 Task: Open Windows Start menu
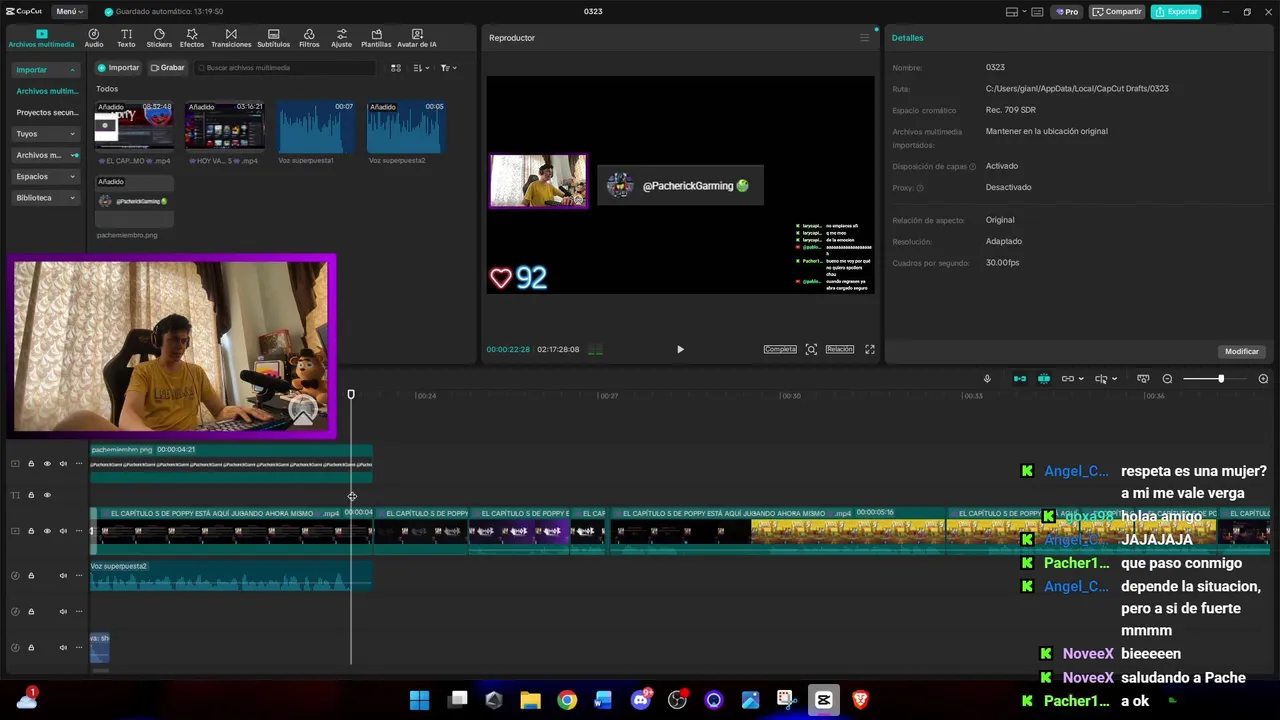[x=420, y=700]
